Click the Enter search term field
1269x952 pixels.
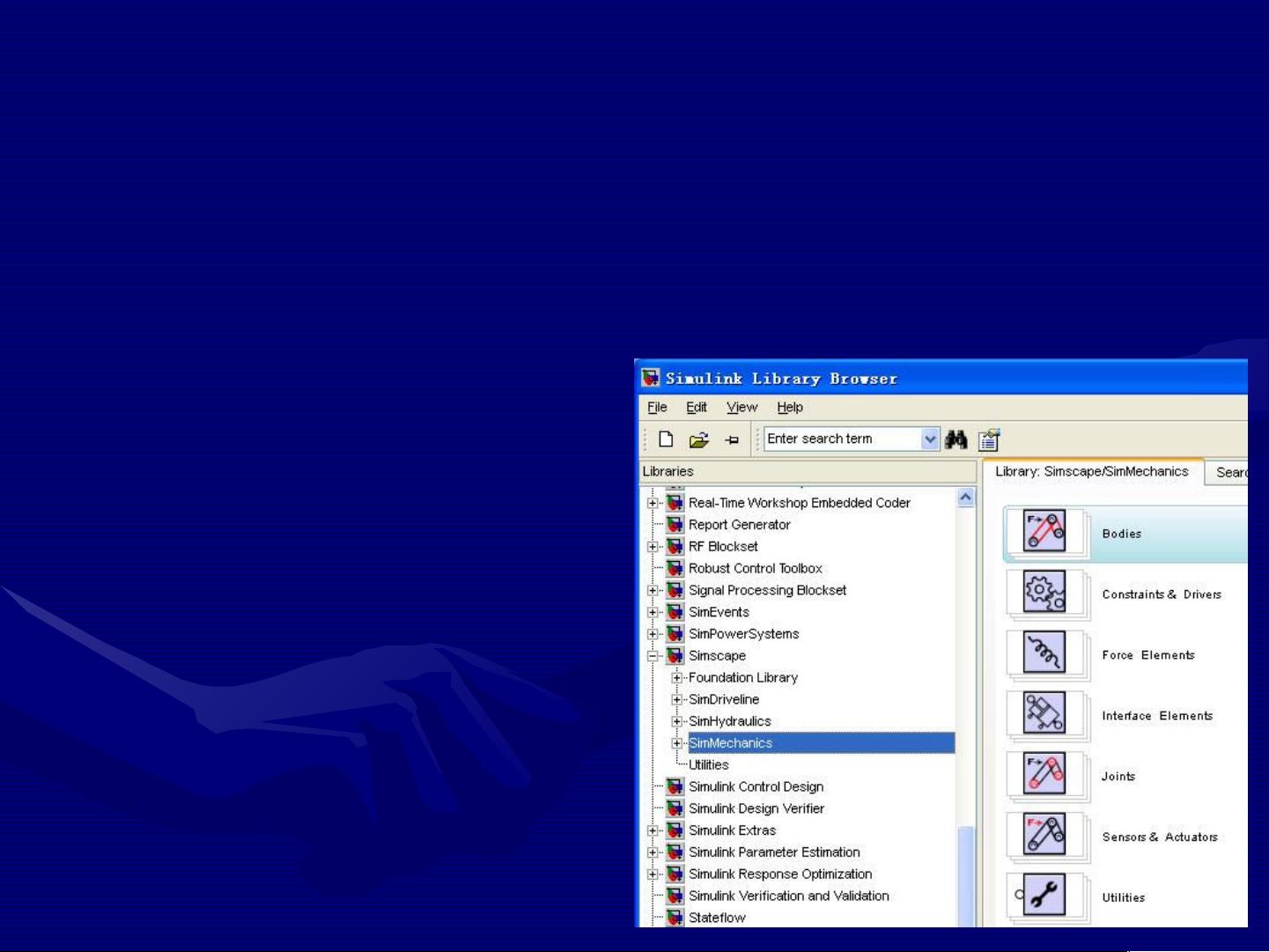[843, 439]
